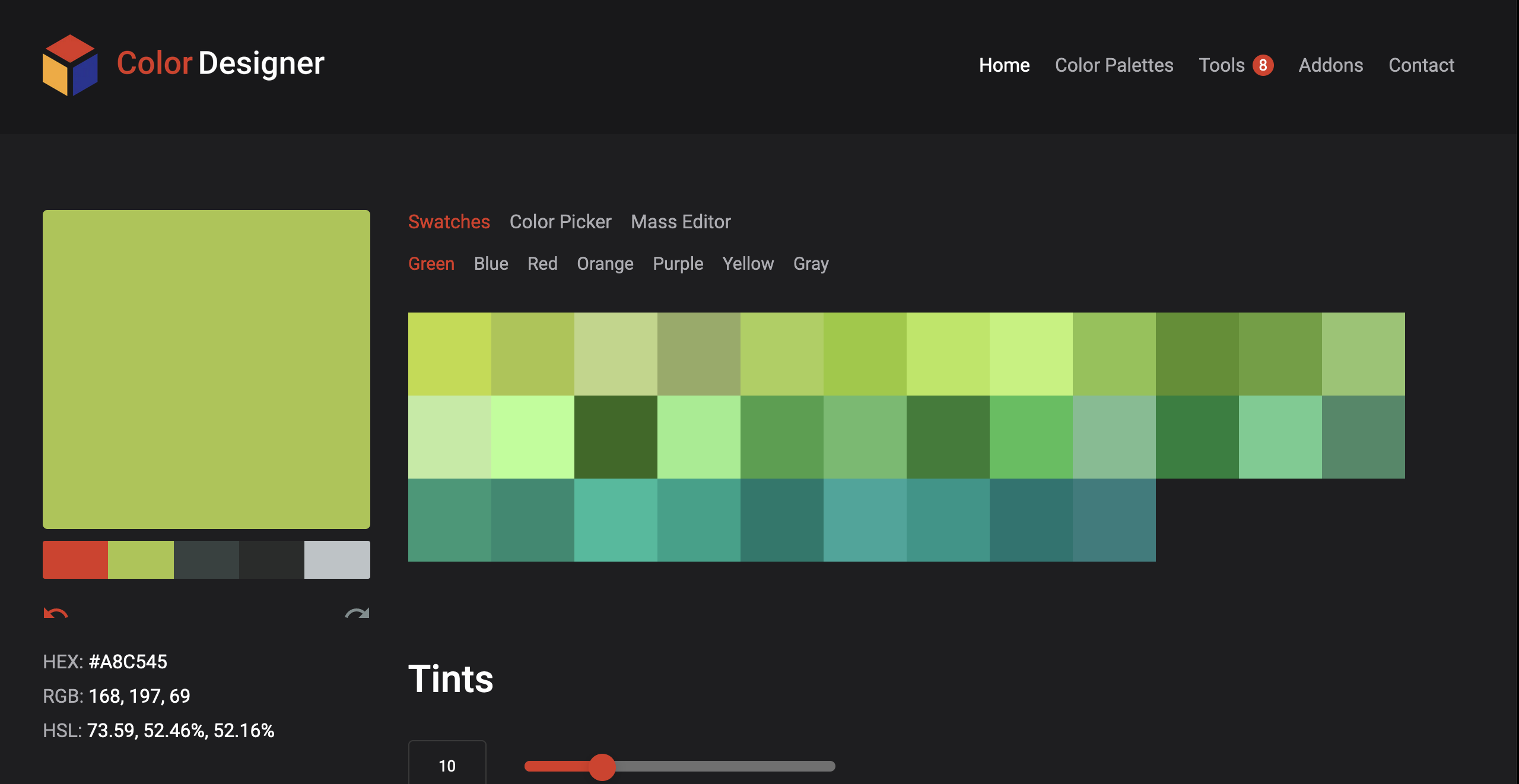
Task: Click the Tints amount field showing 10
Action: click(447, 766)
